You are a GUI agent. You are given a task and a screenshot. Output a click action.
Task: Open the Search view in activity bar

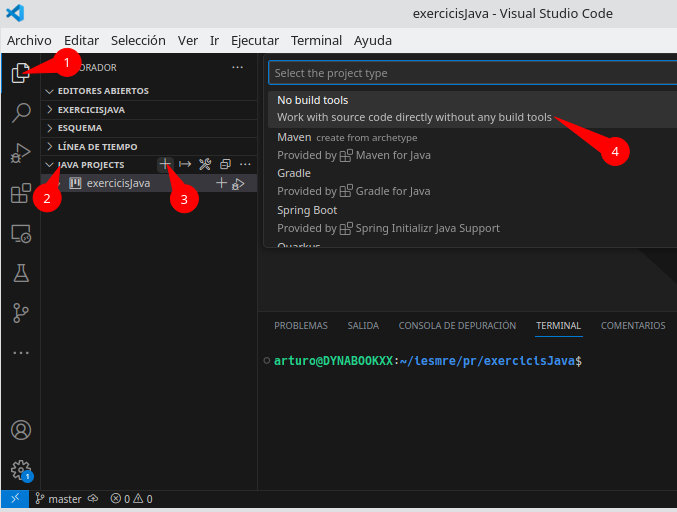[x=20, y=113]
